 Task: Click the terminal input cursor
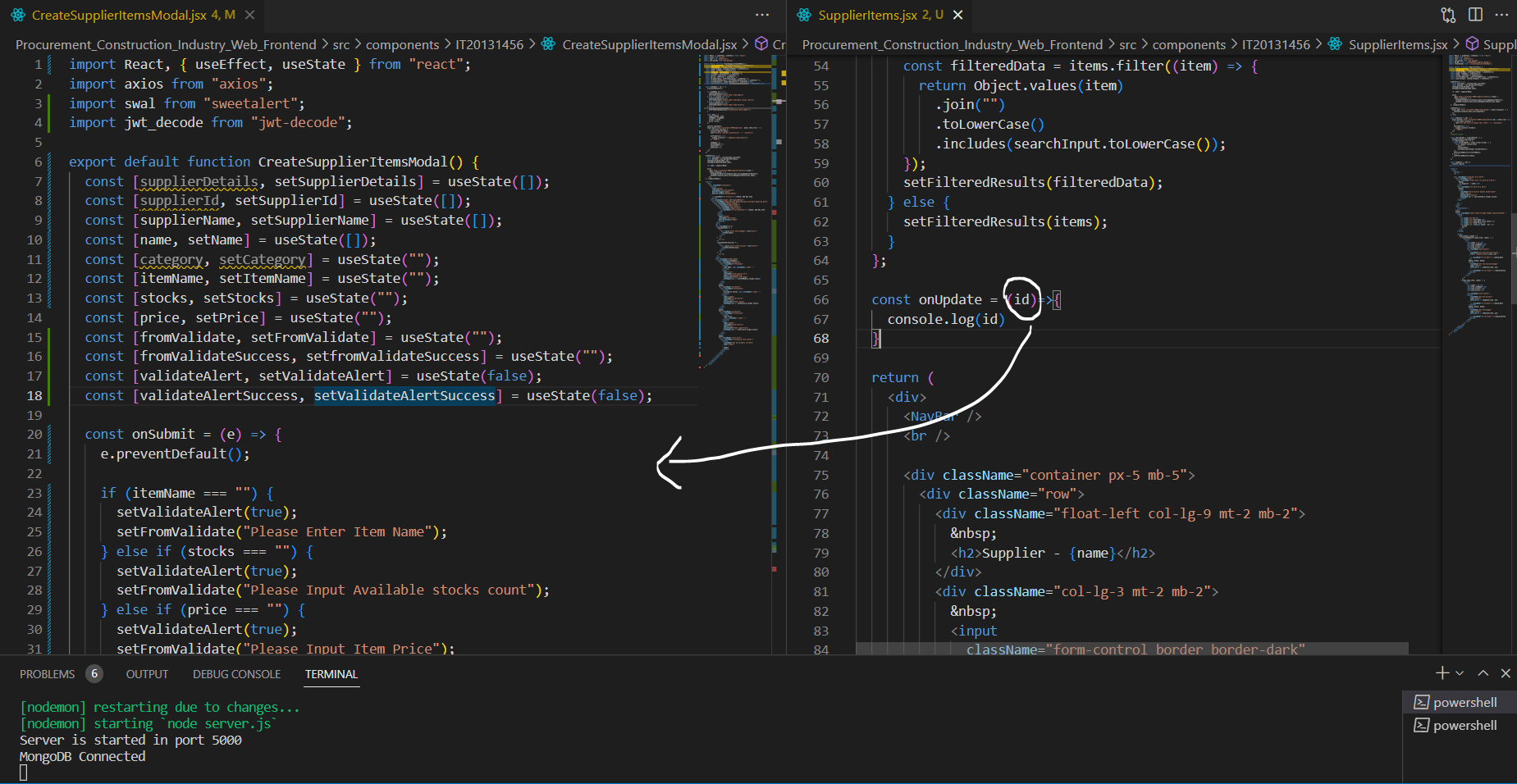[24, 773]
